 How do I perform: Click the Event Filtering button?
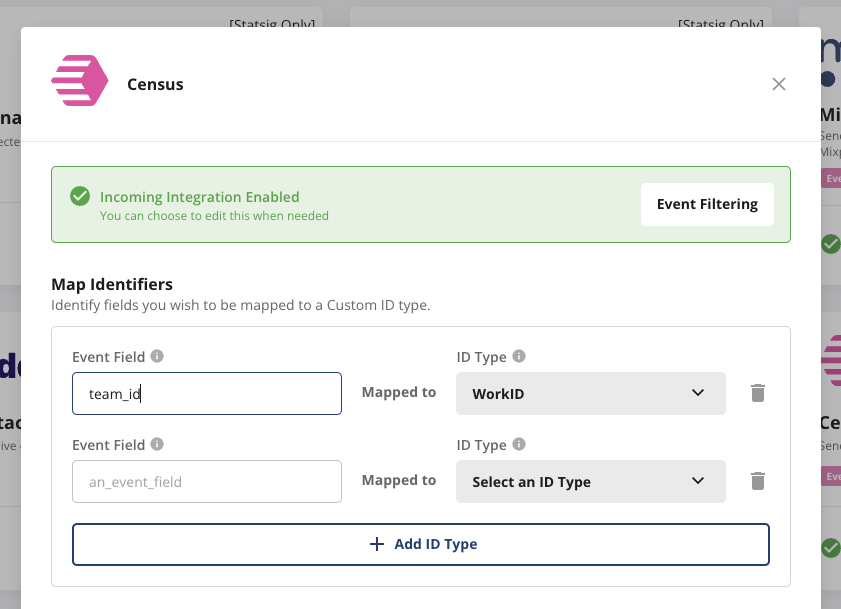pyautogui.click(x=707, y=203)
